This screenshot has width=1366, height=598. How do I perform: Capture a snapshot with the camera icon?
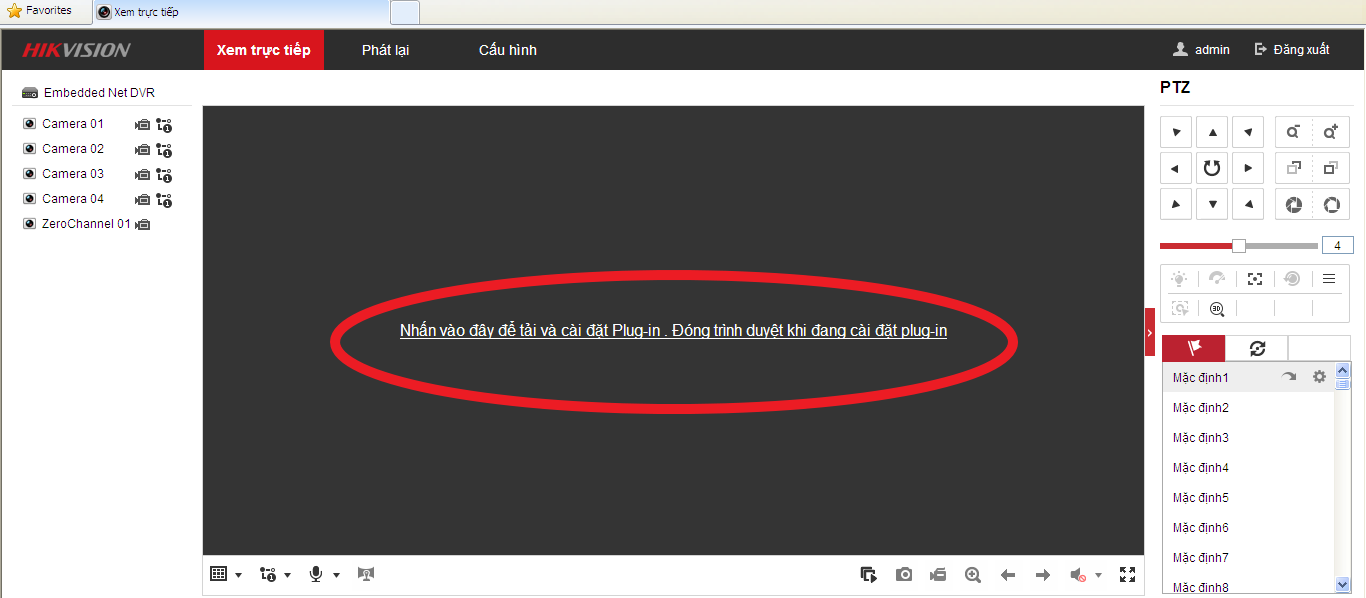(x=904, y=574)
